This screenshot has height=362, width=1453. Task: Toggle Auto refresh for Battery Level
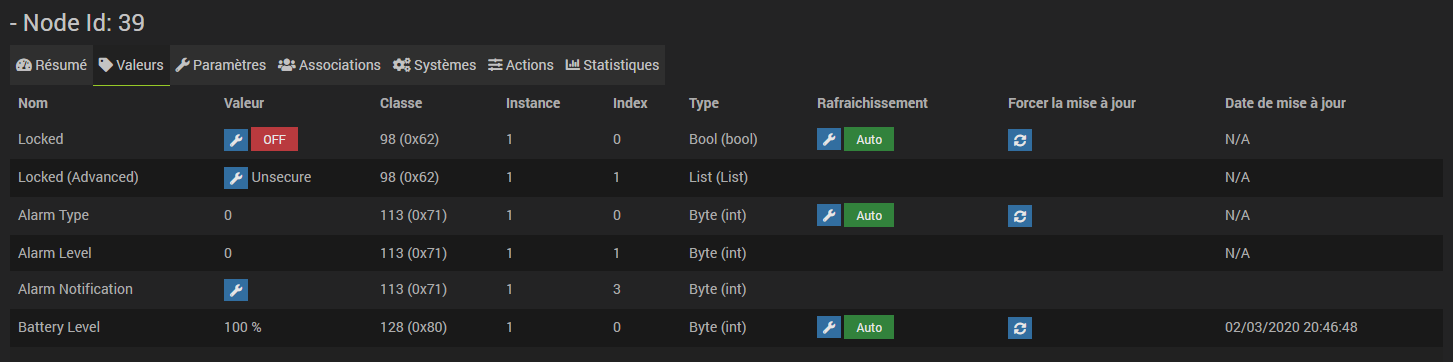point(869,327)
